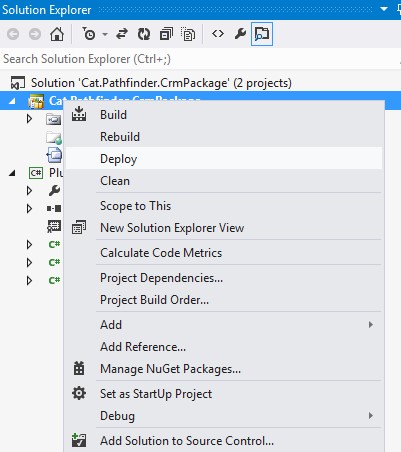
Task: Choose Add Reference menu item
Action: click(224, 347)
